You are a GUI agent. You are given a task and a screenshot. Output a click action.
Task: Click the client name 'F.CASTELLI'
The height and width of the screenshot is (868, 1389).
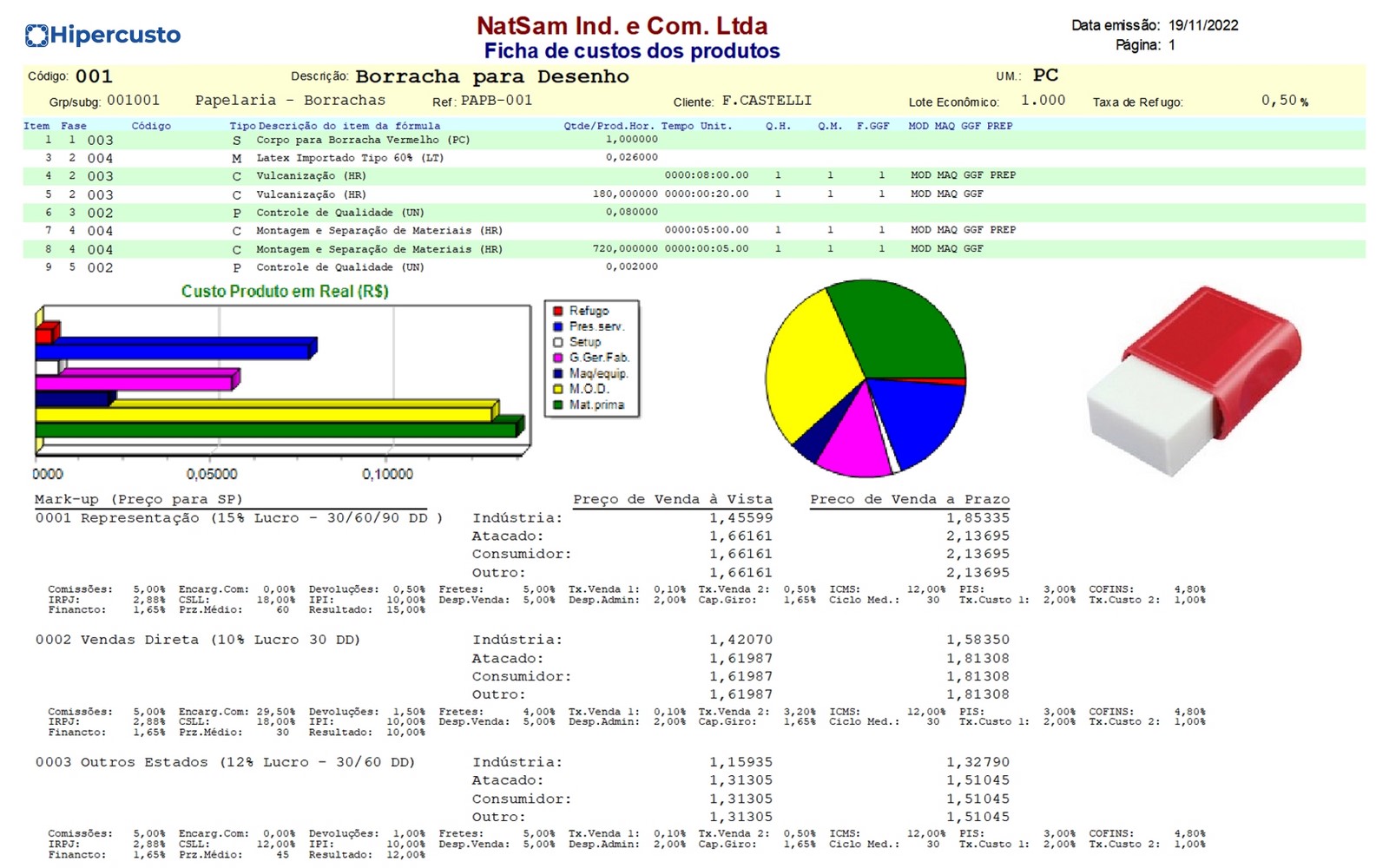tap(767, 101)
